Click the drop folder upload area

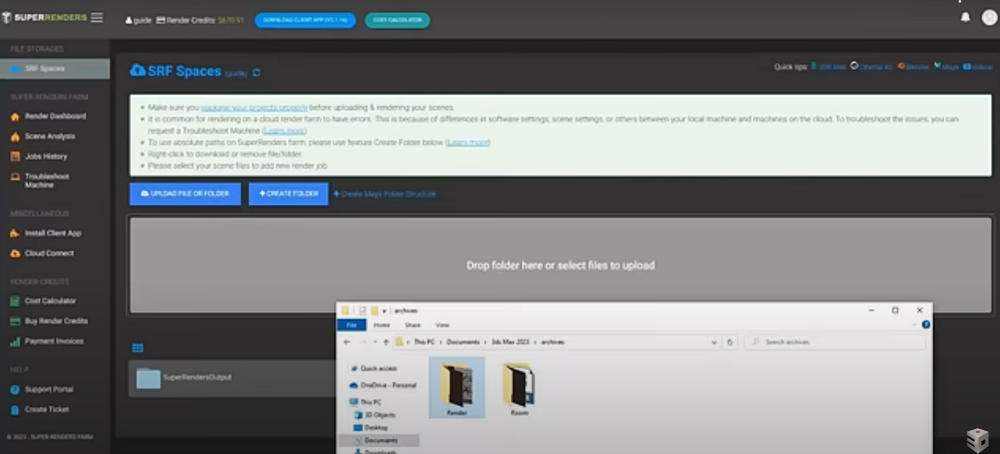tap(560, 265)
